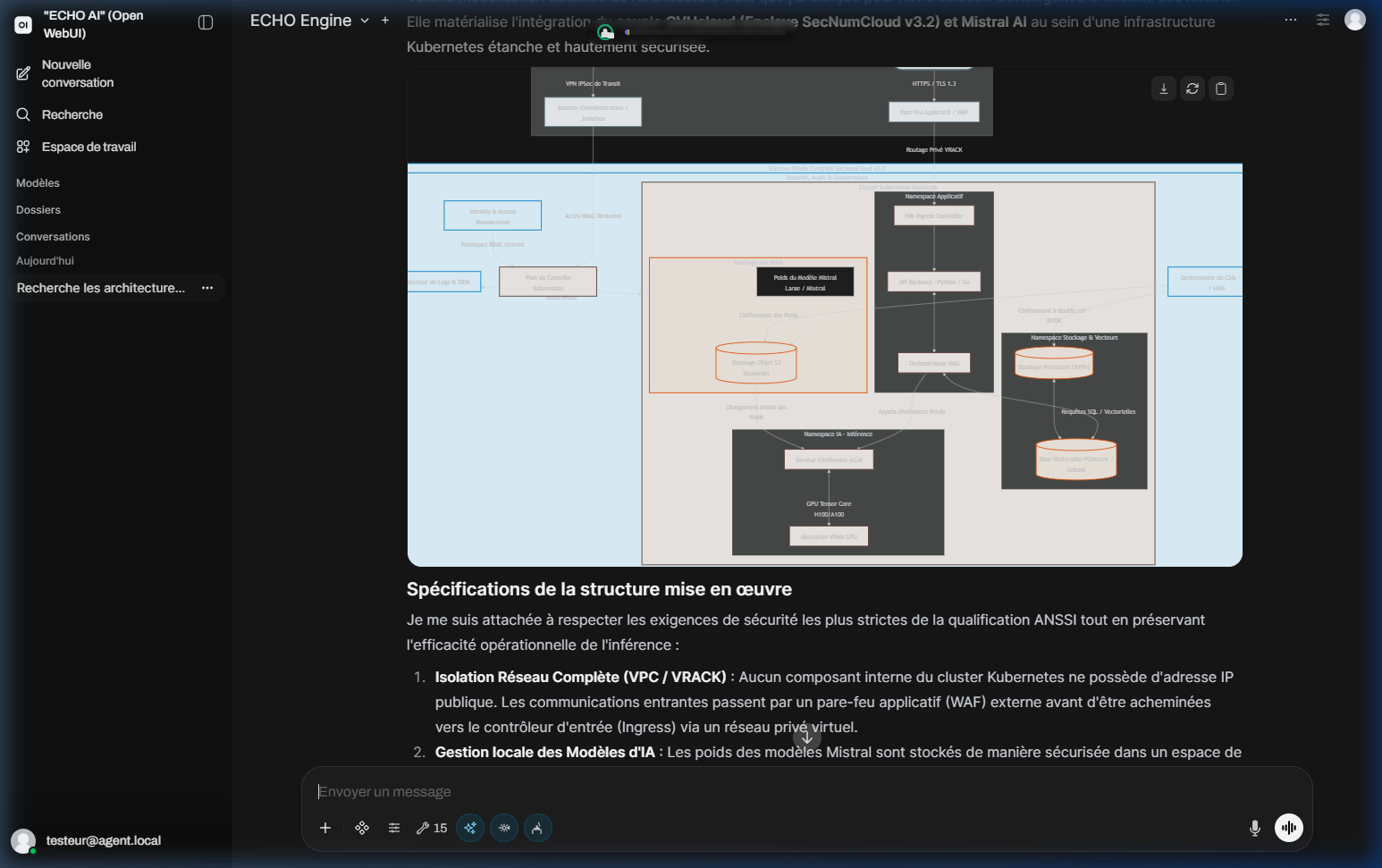Open the 'Recherche les architecture...' conversation
1382x868 pixels.
(x=101, y=288)
